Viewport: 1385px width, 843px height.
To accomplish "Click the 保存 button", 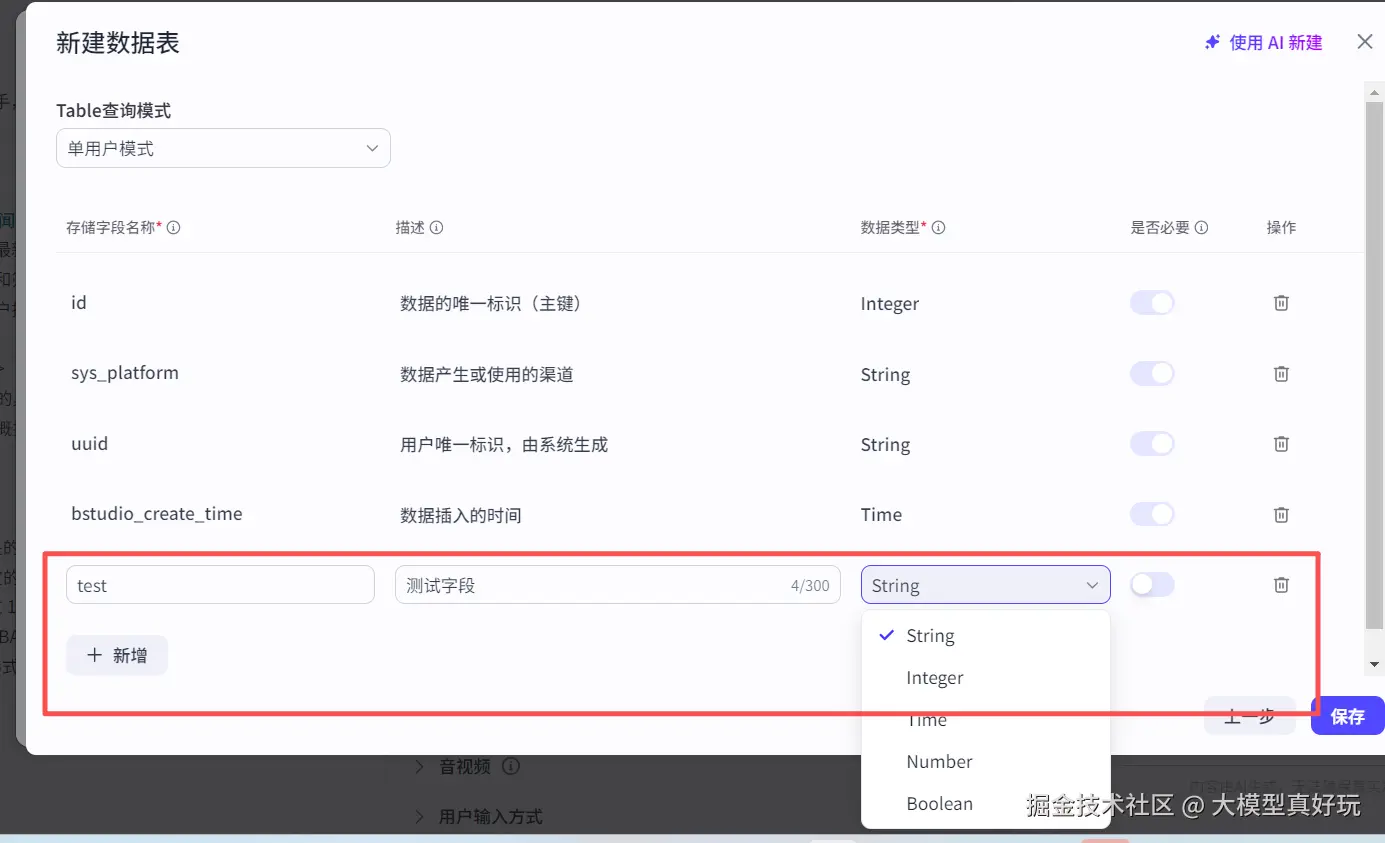I will pyautogui.click(x=1348, y=716).
